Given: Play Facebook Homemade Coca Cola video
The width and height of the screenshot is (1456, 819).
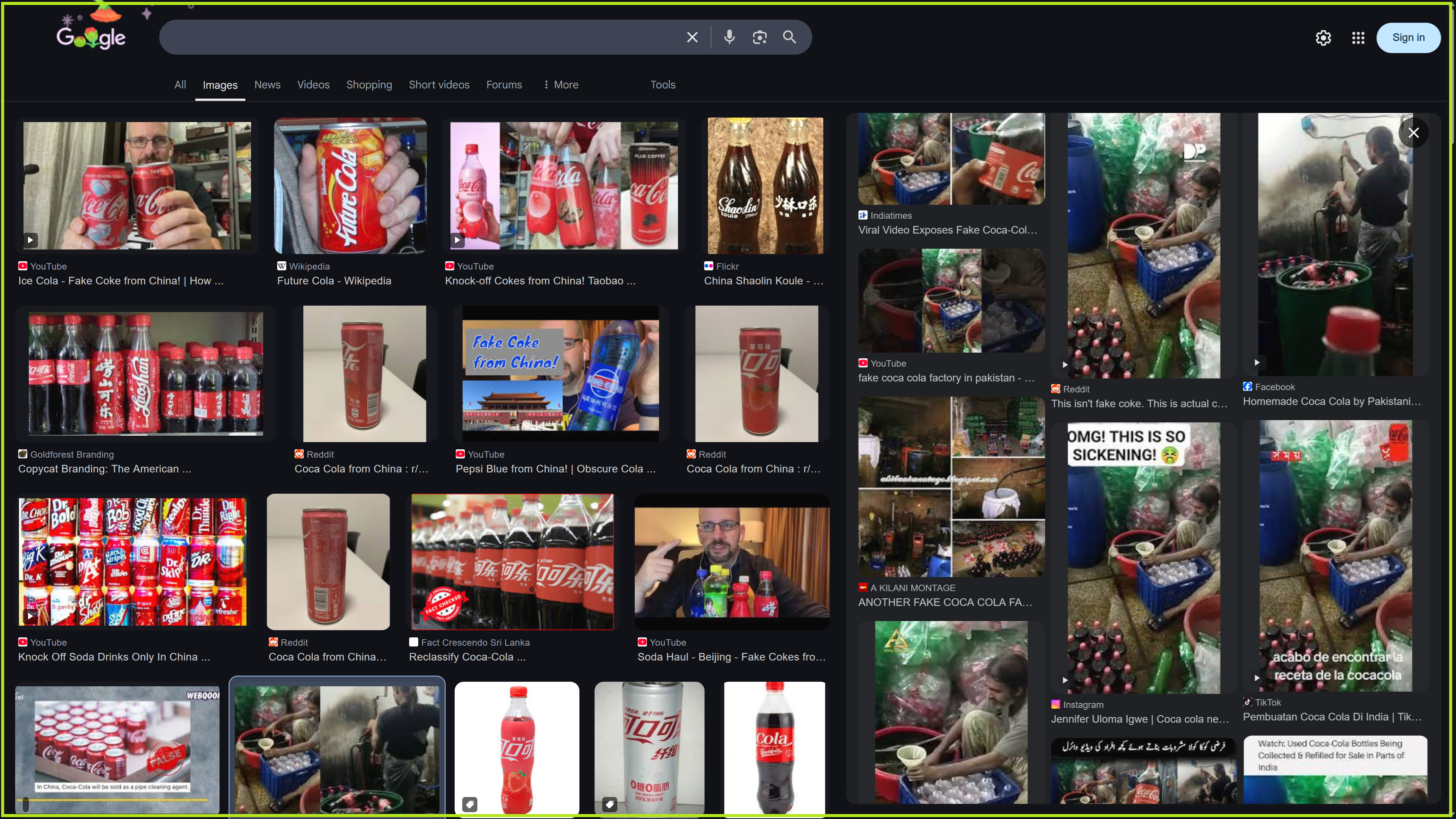Looking at the screenshot, I should (1257, 362).
